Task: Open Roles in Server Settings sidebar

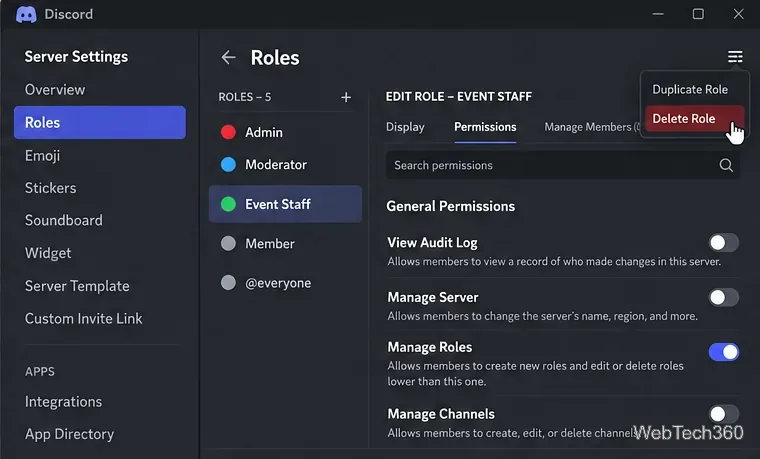Action: click(x=100, y=123)
